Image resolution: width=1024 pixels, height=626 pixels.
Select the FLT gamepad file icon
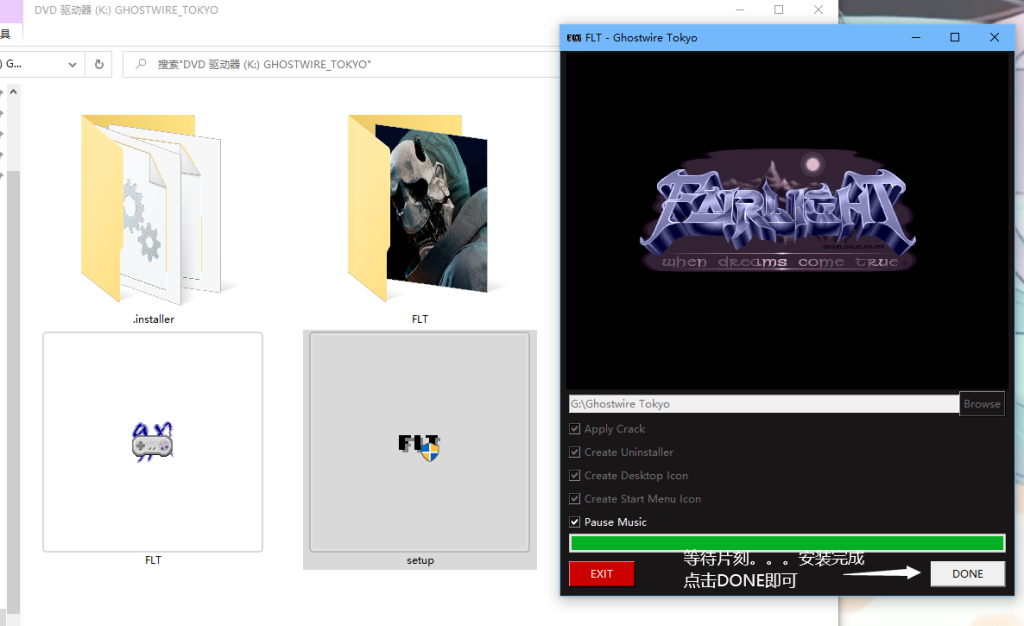click(153, 442)
